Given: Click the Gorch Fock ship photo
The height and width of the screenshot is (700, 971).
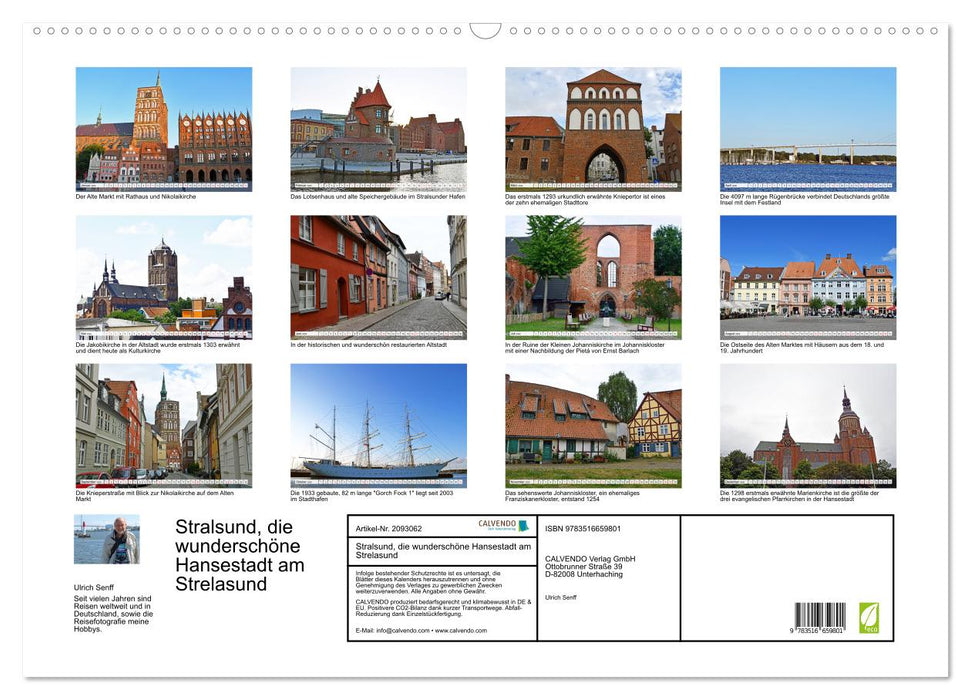Looking at the screenshot, I should (x=380, y=426).
